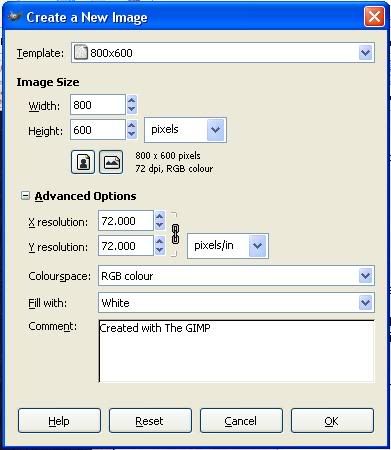Collapse the Advanced Options section
Image resolution: width=391 pixels, height=450 pixels.
[x=25, y=196]
